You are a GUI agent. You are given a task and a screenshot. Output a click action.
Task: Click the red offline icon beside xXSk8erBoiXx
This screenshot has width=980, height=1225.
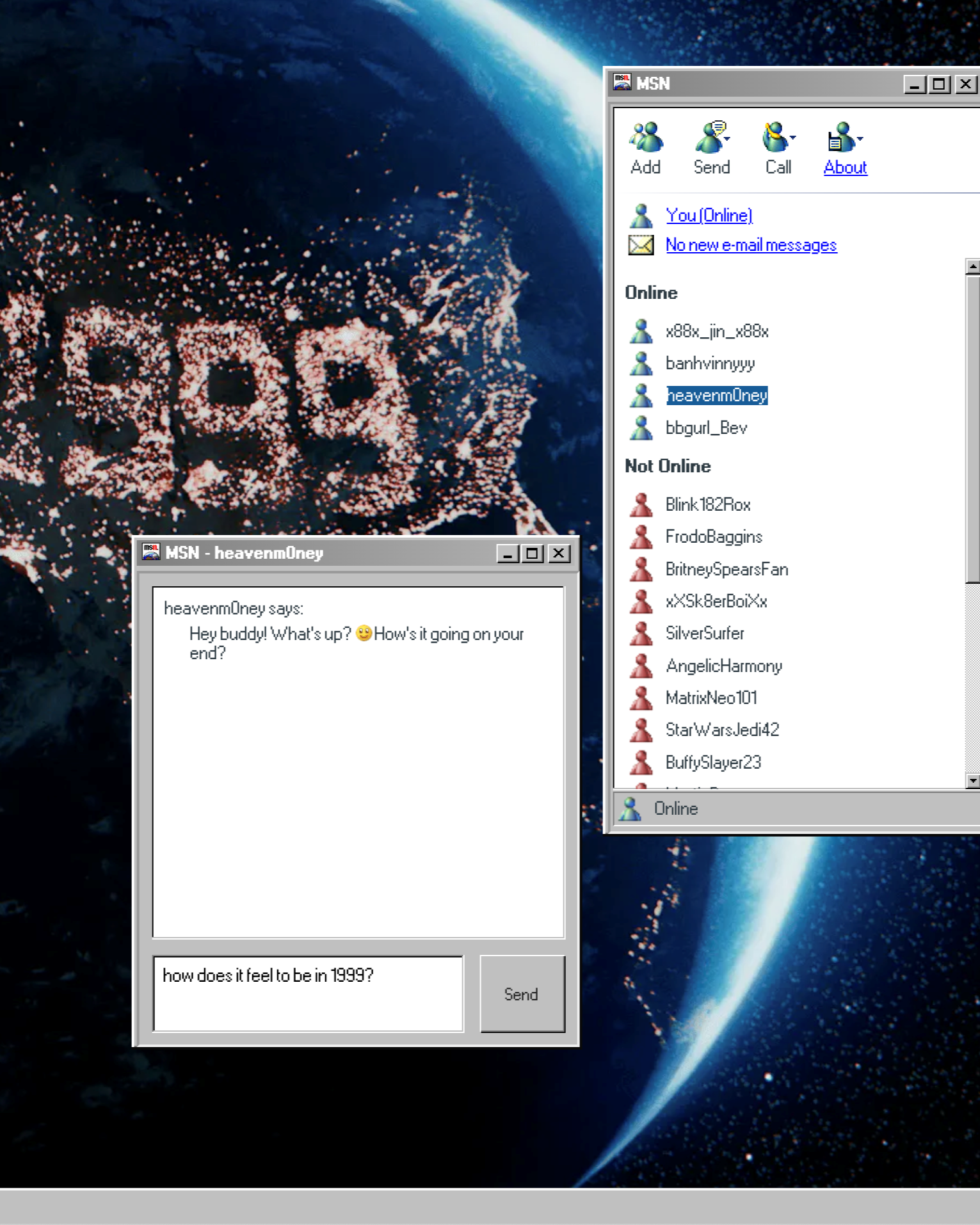pyautogui.click(x=641, y=602)
